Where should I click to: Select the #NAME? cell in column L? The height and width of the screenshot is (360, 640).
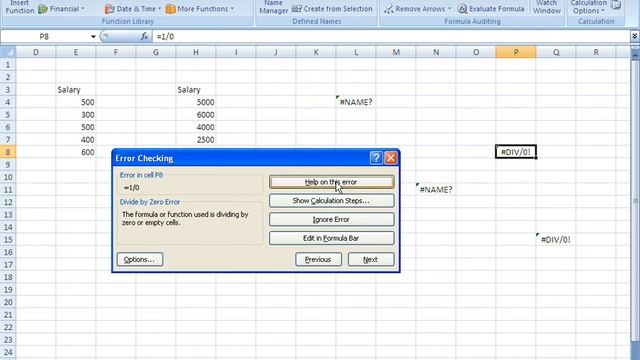coord(356,102)
